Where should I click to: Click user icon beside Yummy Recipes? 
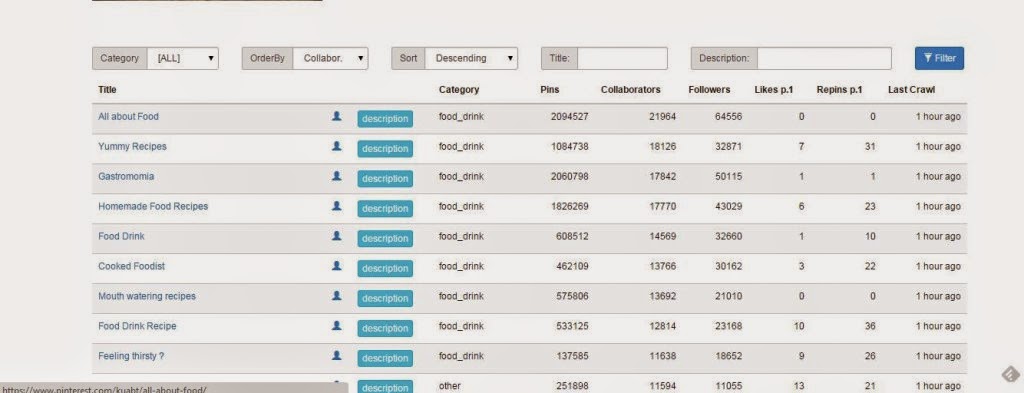[336, 146]
